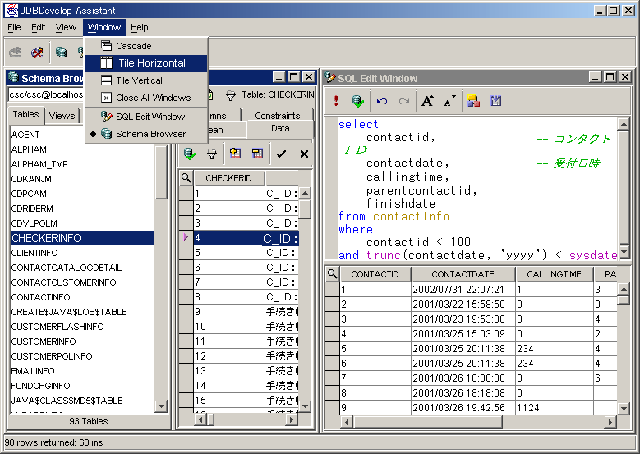Decrease font size in SQL editor
This screenshot has width=640, height=454.
click(x=449, y=101)
